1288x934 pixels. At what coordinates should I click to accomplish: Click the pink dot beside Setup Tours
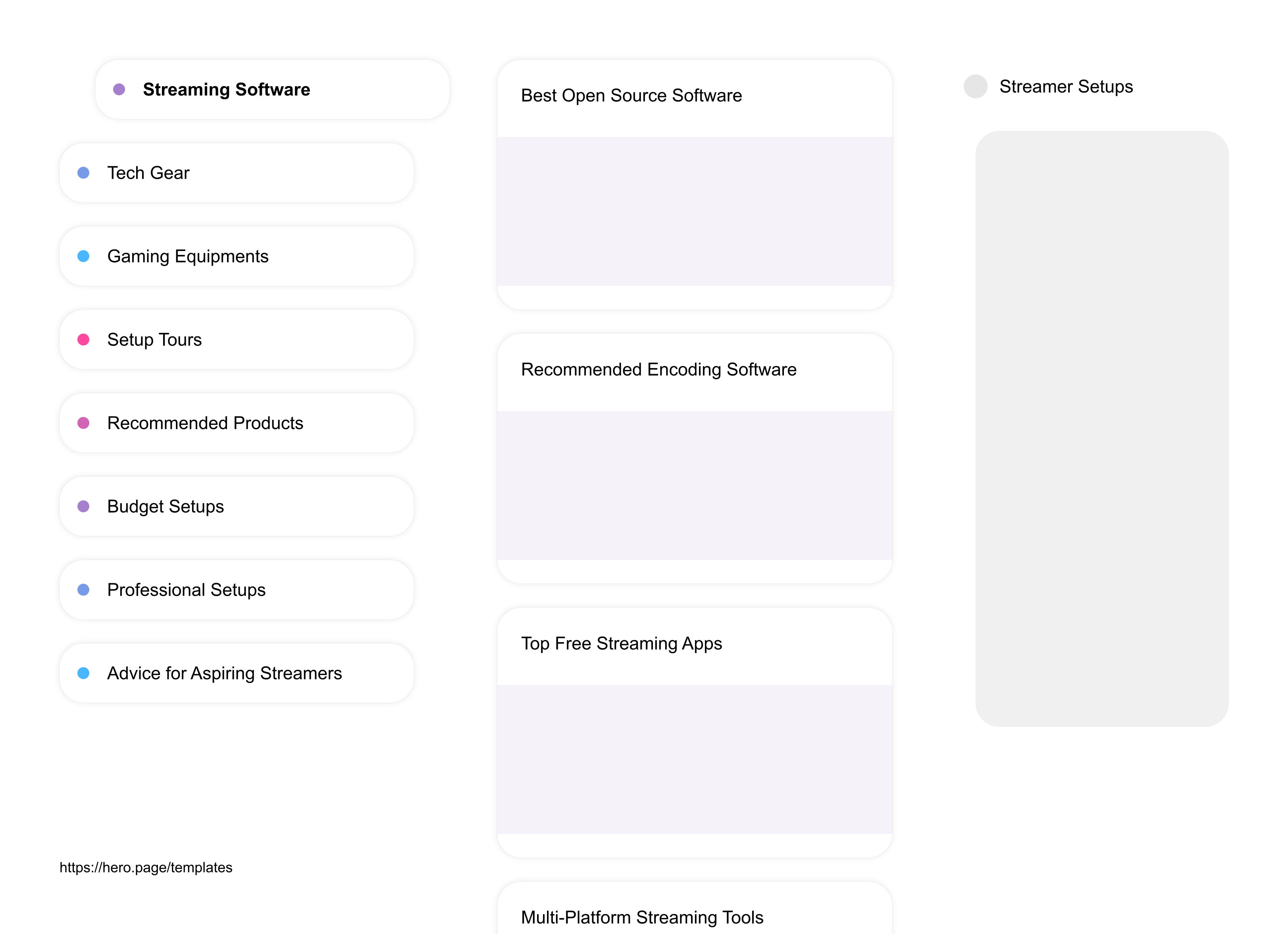click(84, 339)
